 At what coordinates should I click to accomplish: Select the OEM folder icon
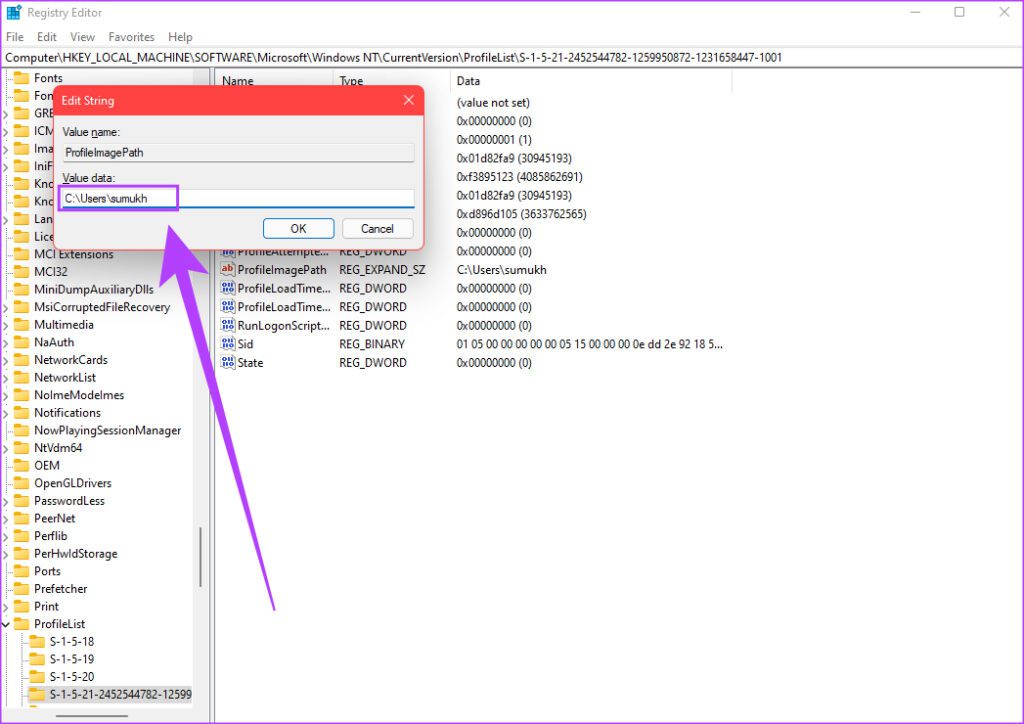(22, 465)
